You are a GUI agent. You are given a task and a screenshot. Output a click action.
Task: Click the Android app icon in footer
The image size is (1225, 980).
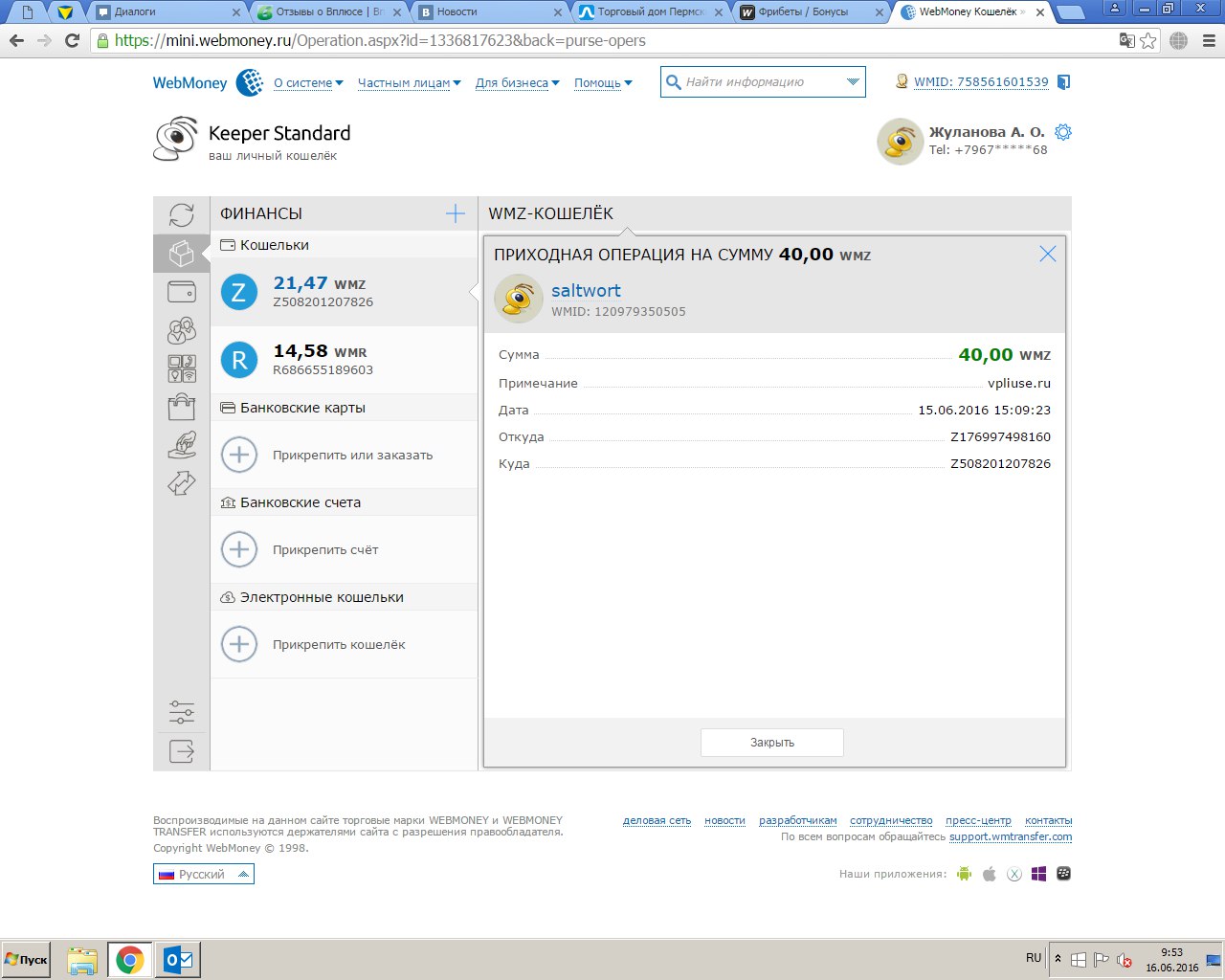(x=964, y=874)
